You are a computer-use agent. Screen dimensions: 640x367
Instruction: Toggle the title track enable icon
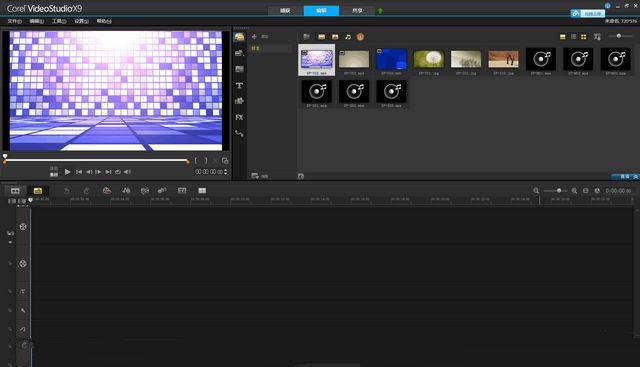pos(10,291)
